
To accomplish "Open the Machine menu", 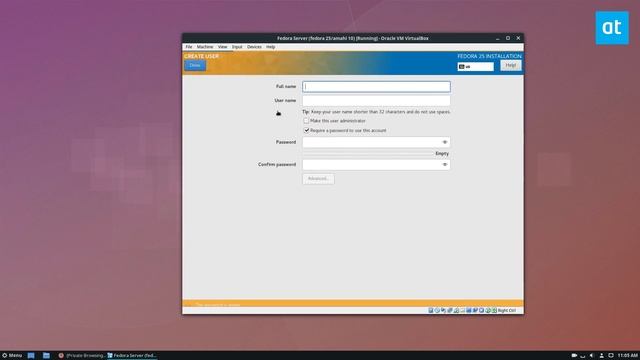I will [x=205, y=47].
